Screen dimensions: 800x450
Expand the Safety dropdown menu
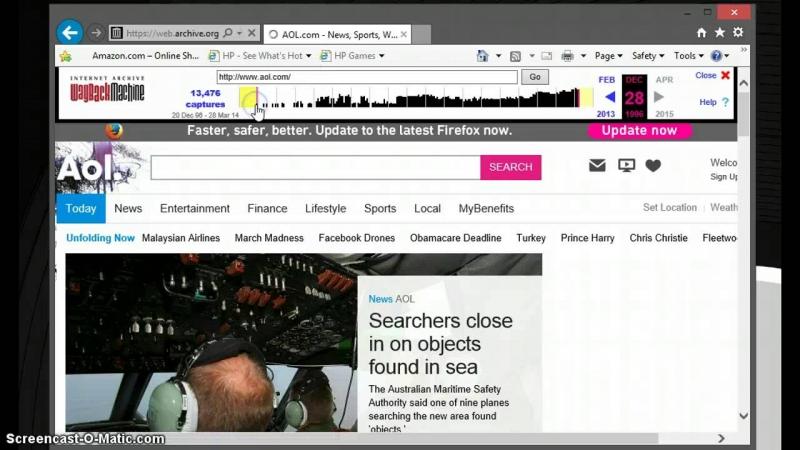coord(648,56)
